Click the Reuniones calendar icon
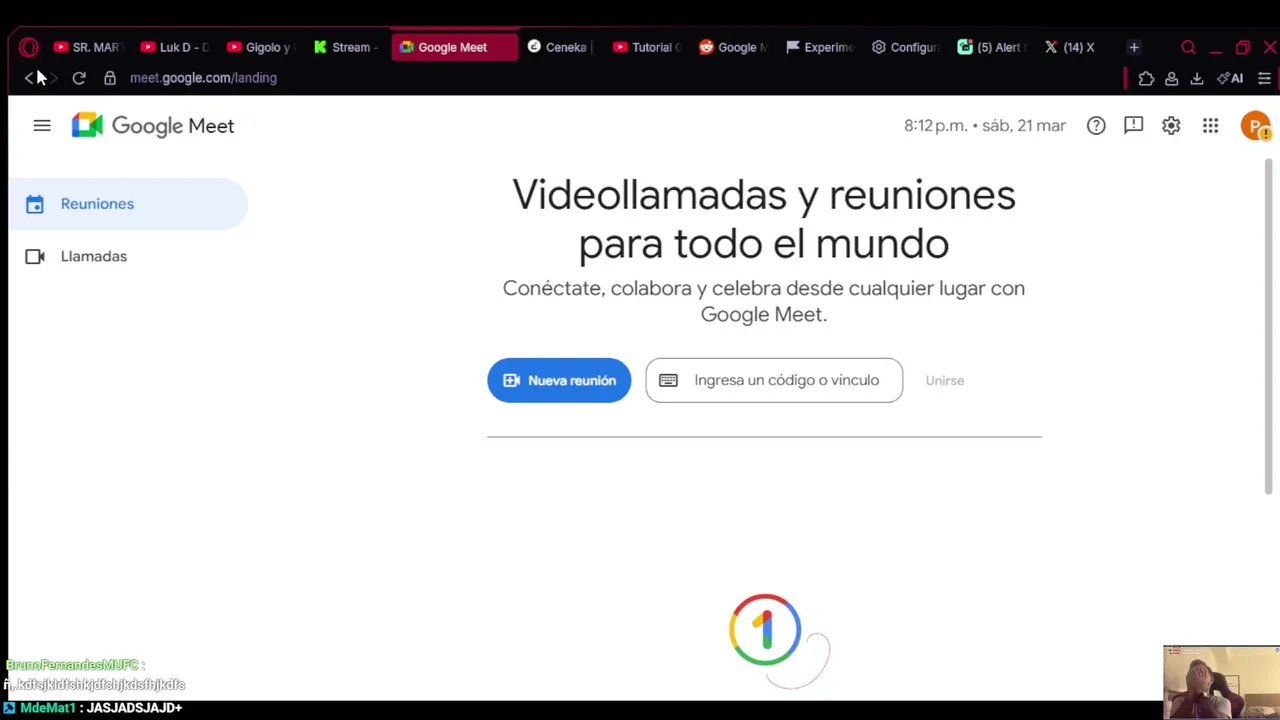1280x720 pixels. (x=35, y=204)
